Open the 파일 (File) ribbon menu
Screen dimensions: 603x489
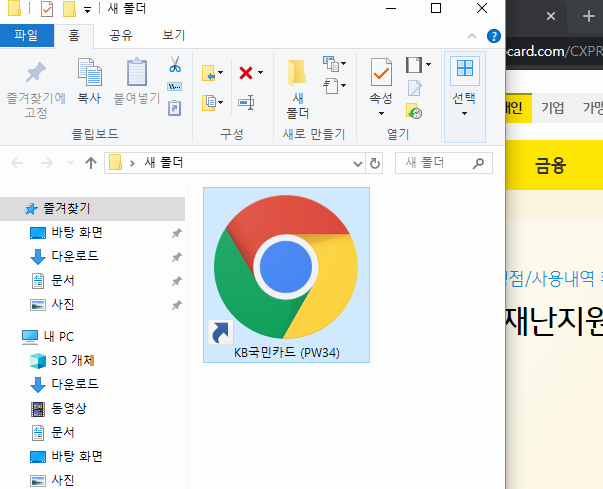[x=27, y=35]
